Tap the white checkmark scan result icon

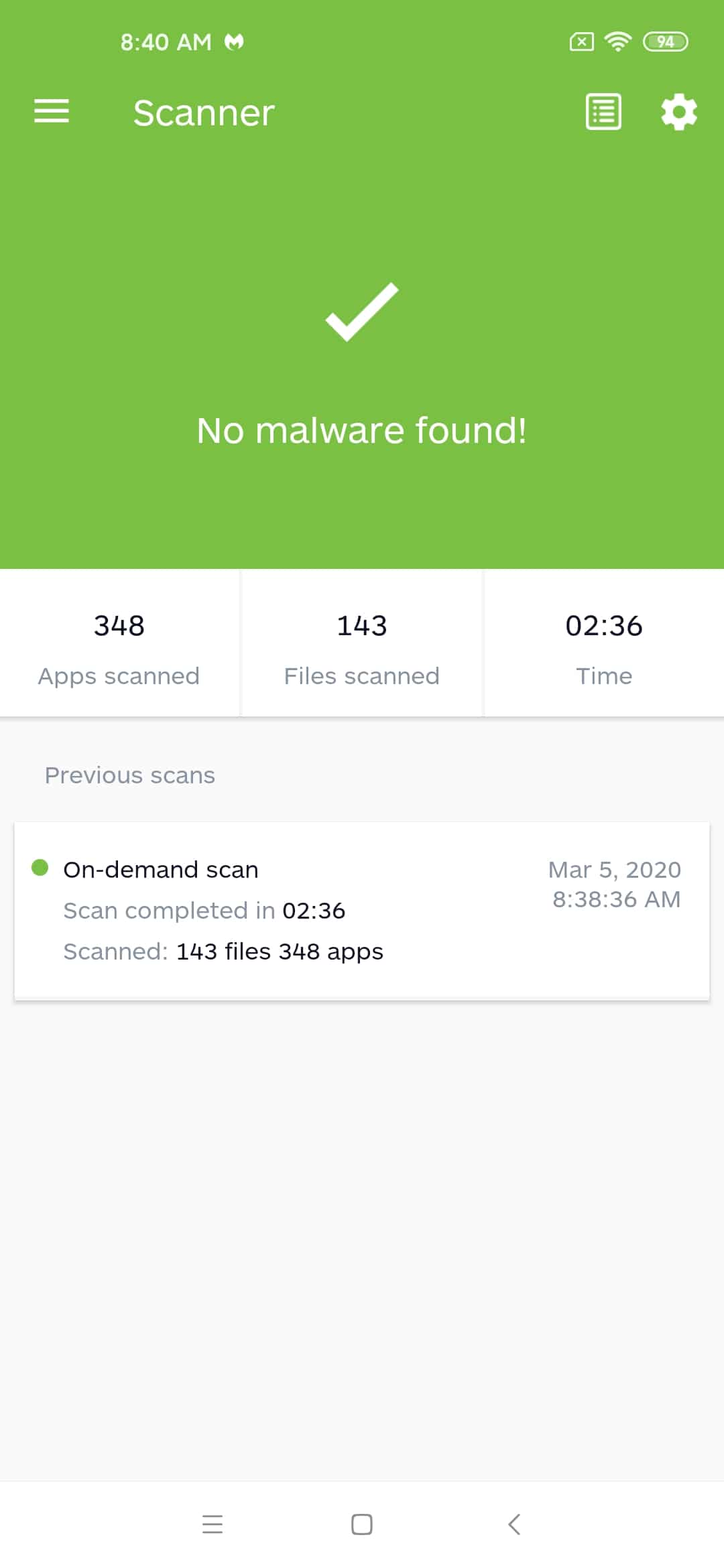tap(362, 312)
